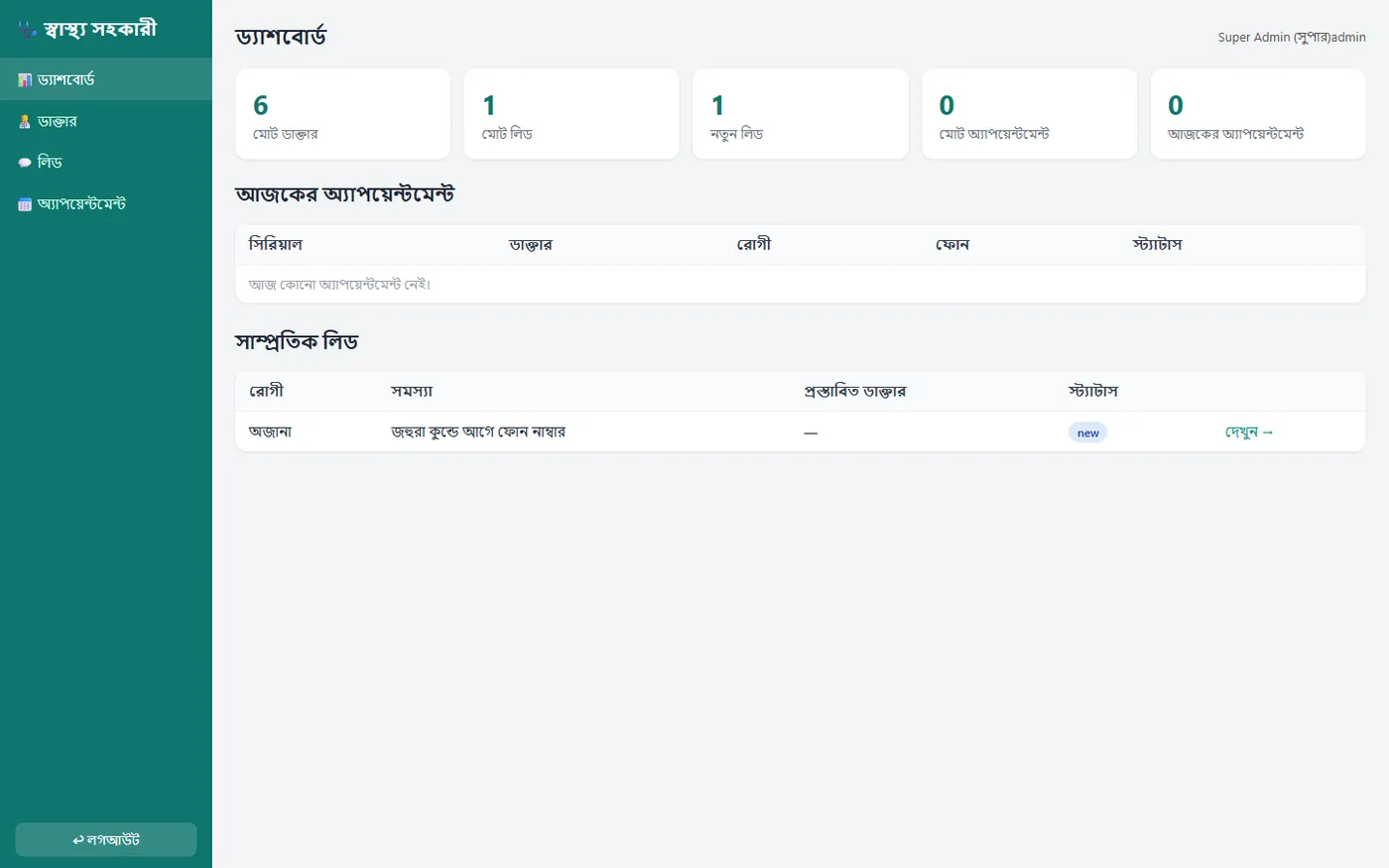This screenshot has width=1389, height=868.
Task: Click the আজ কোনো অ্যাপয়েন্টমেন্ট নেই message
Action: point(340,285)
